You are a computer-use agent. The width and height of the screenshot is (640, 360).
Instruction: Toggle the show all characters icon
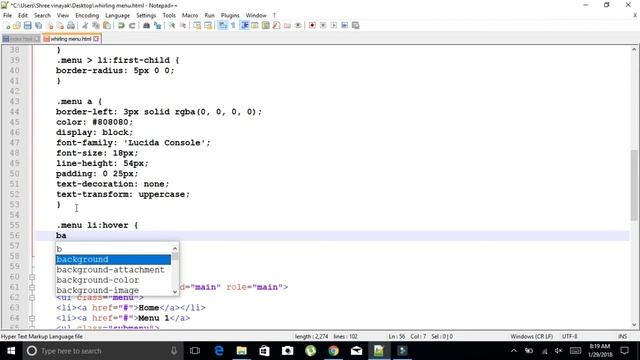[x=233, y=25]
